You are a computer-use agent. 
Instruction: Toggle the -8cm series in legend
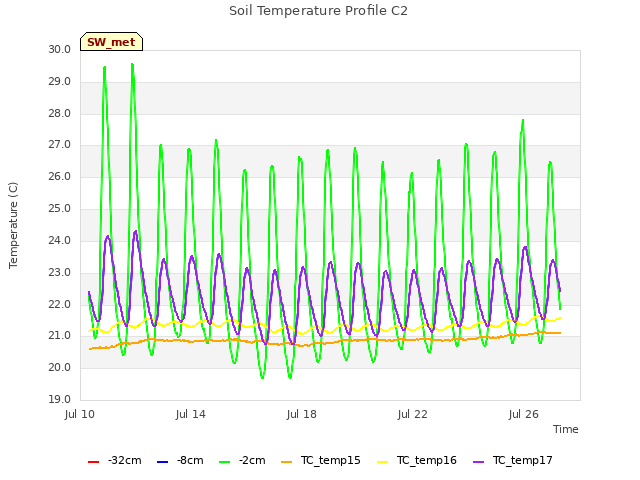click(180, 461)
